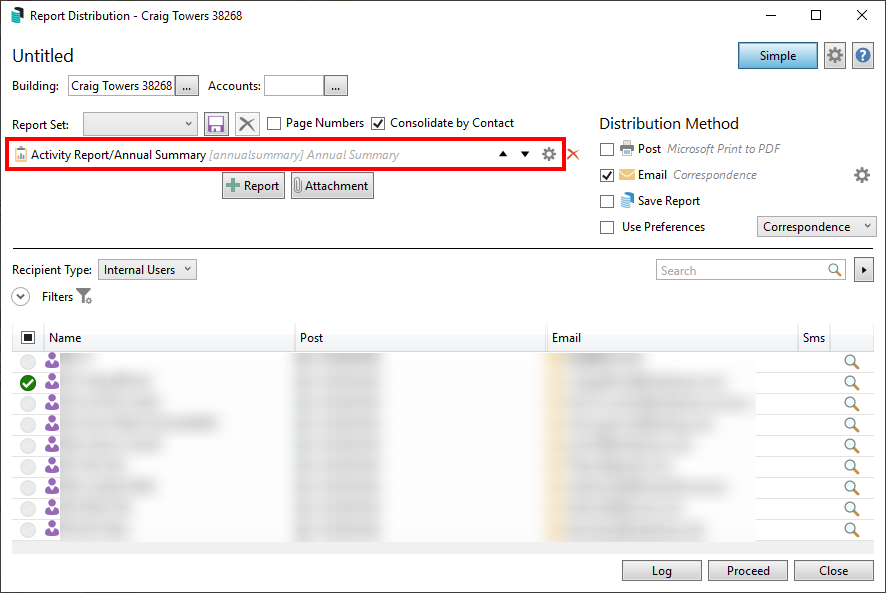The width and height of the screenshot is (886, 593).
Task: Add a new Report
Action: 253,186
